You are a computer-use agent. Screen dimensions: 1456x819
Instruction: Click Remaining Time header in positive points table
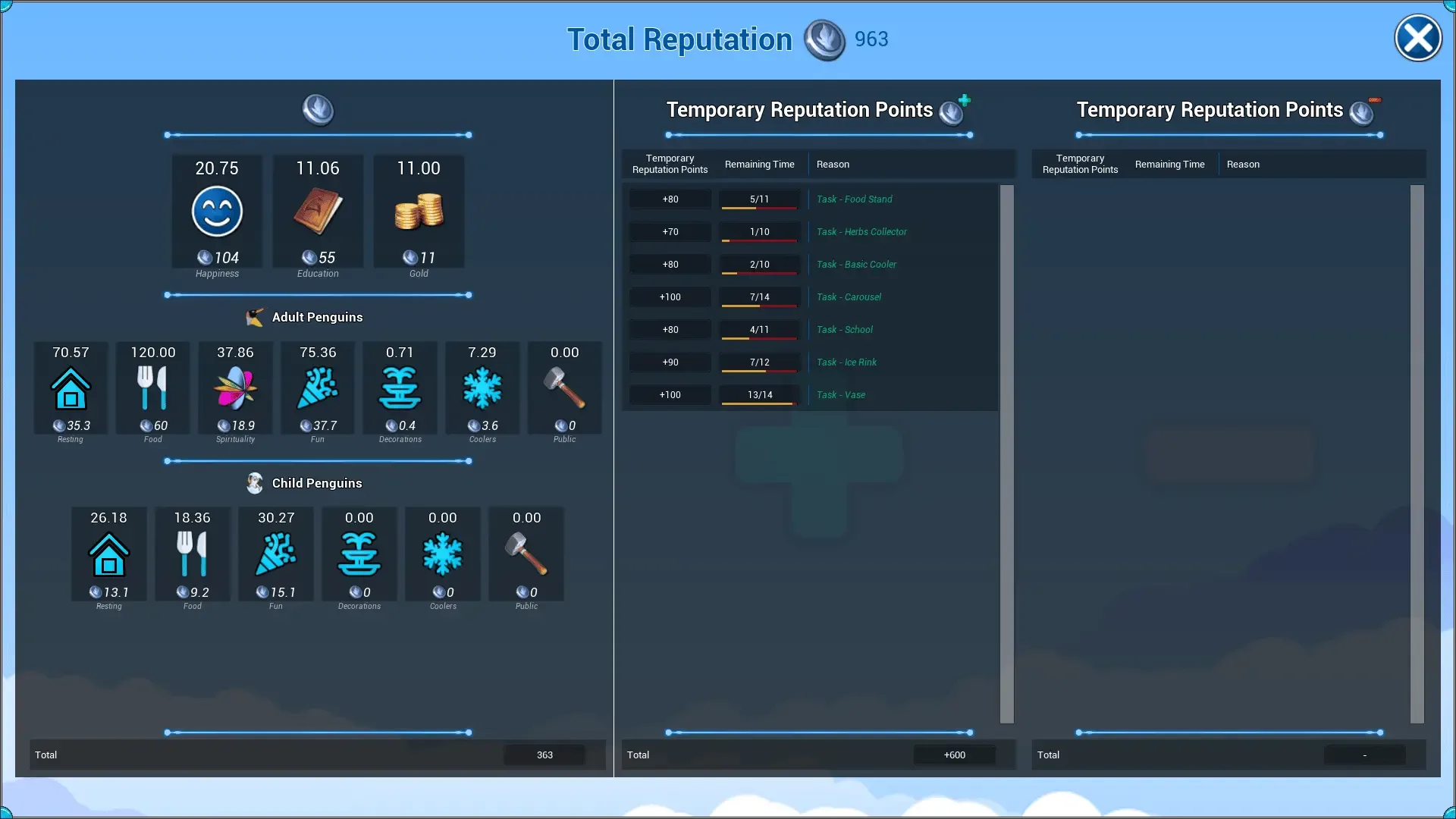click(x=759, y=165)
